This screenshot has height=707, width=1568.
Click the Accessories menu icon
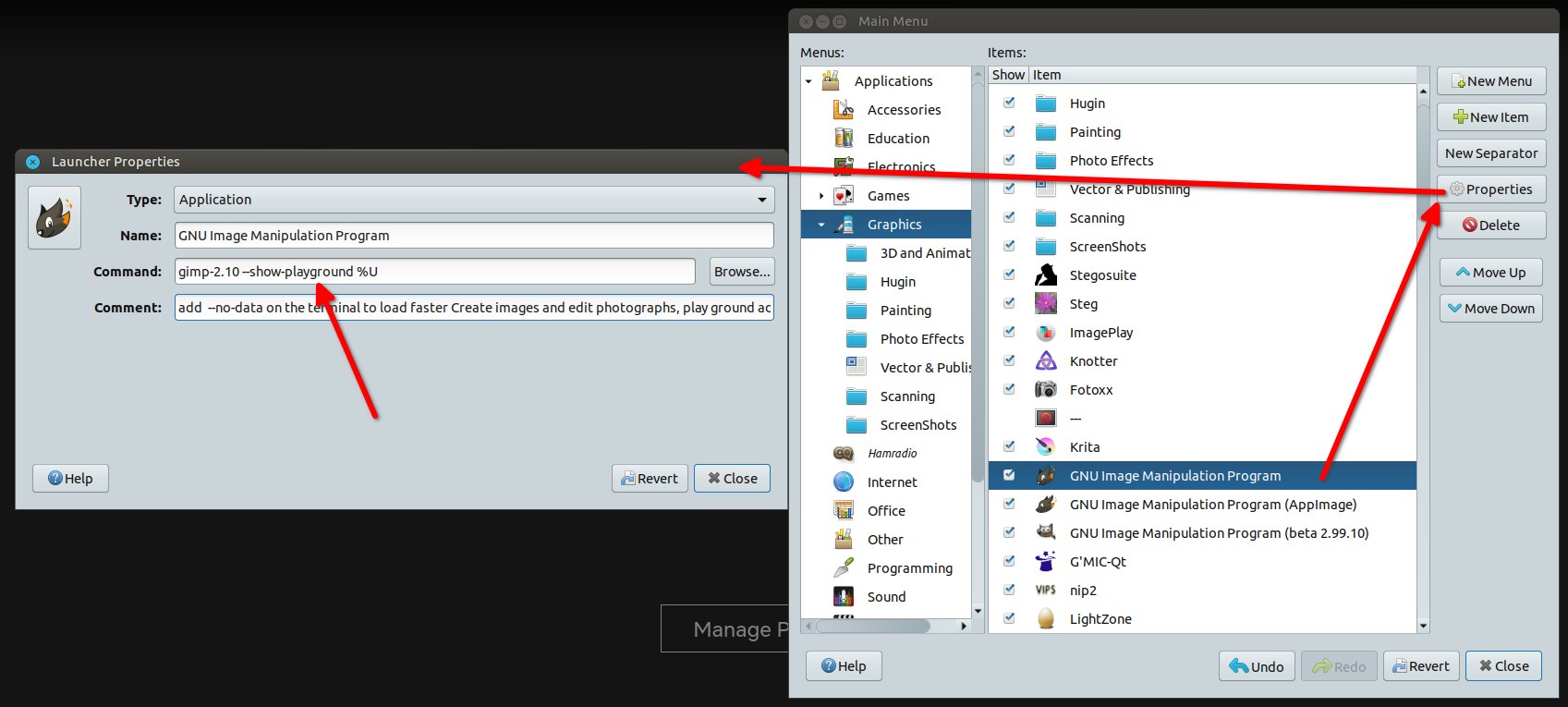(844, 110)
